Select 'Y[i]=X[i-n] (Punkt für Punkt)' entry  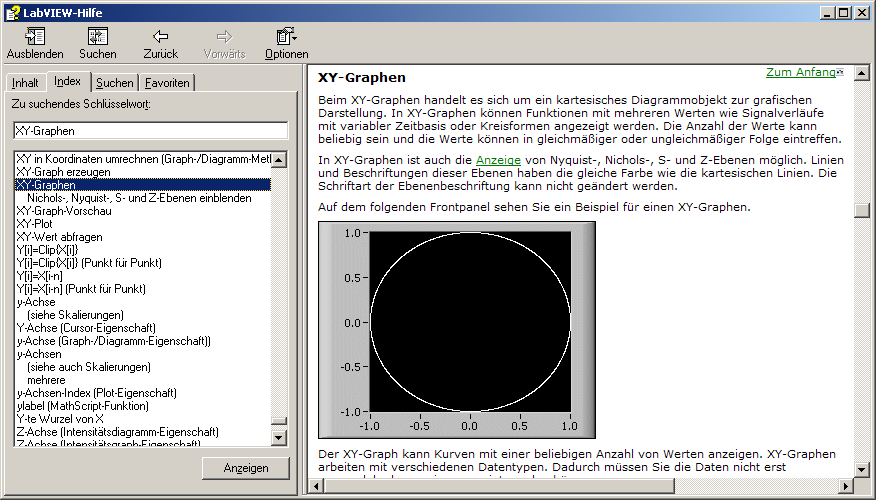143,289
